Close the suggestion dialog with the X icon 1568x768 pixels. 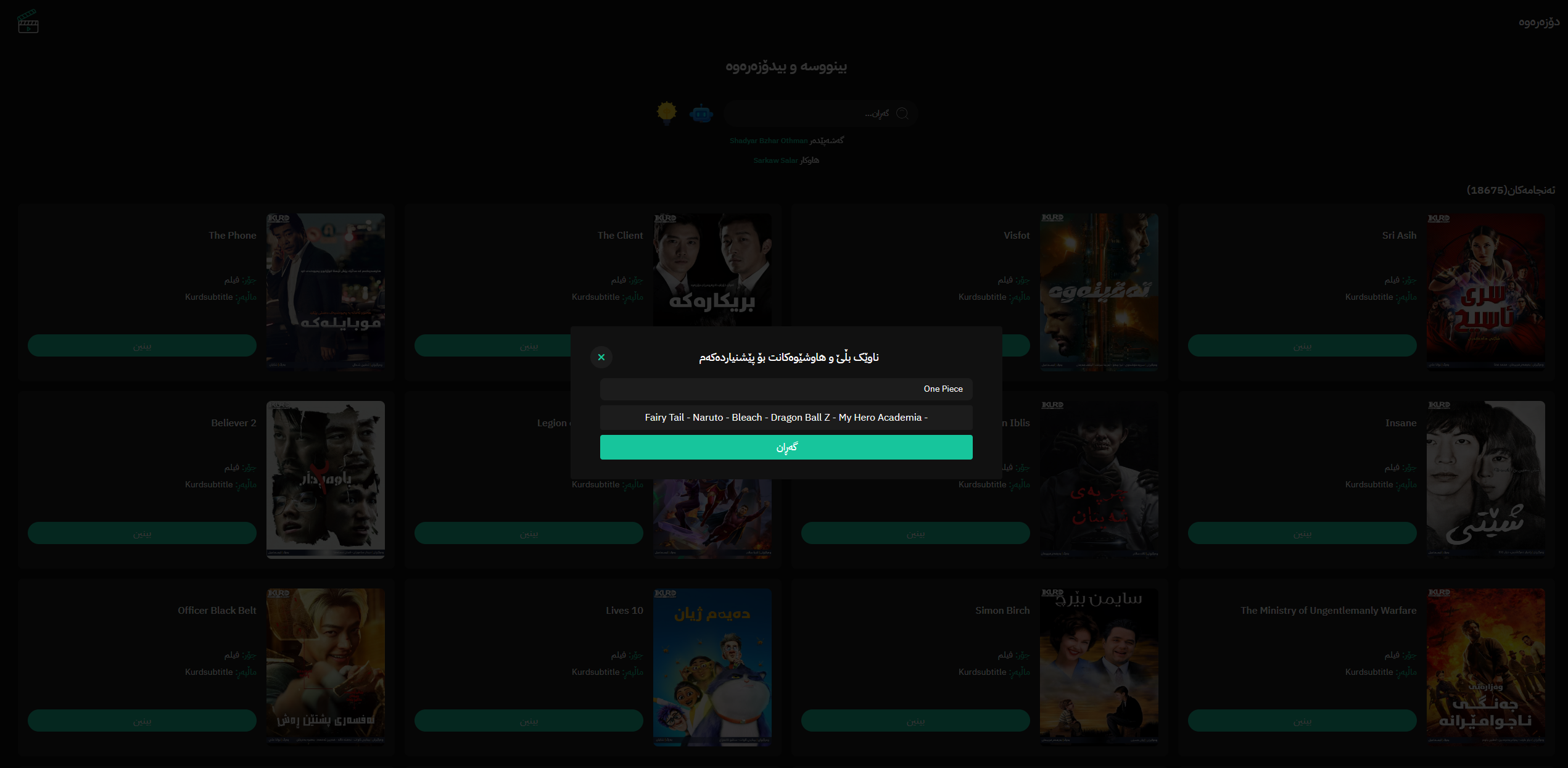click(601, 357)
